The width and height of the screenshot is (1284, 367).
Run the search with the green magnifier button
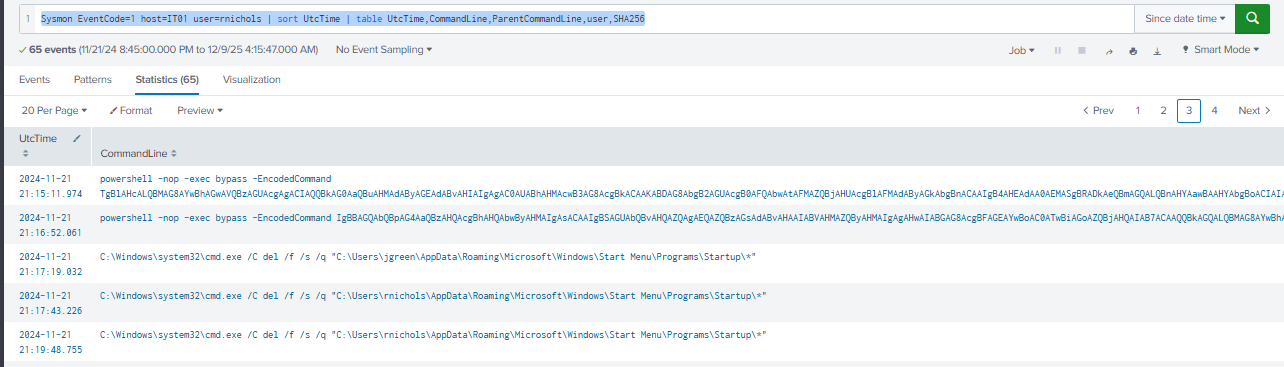point(1251,19)
